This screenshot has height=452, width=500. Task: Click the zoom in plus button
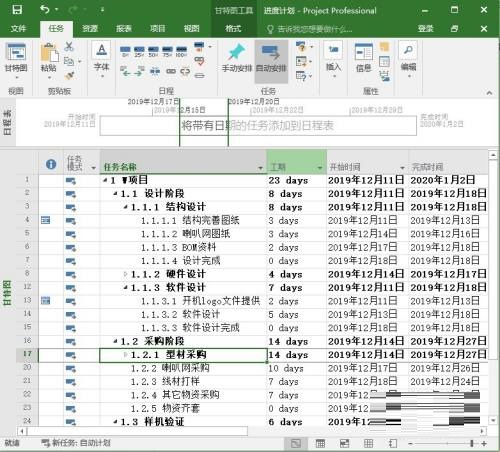[484, 443]
